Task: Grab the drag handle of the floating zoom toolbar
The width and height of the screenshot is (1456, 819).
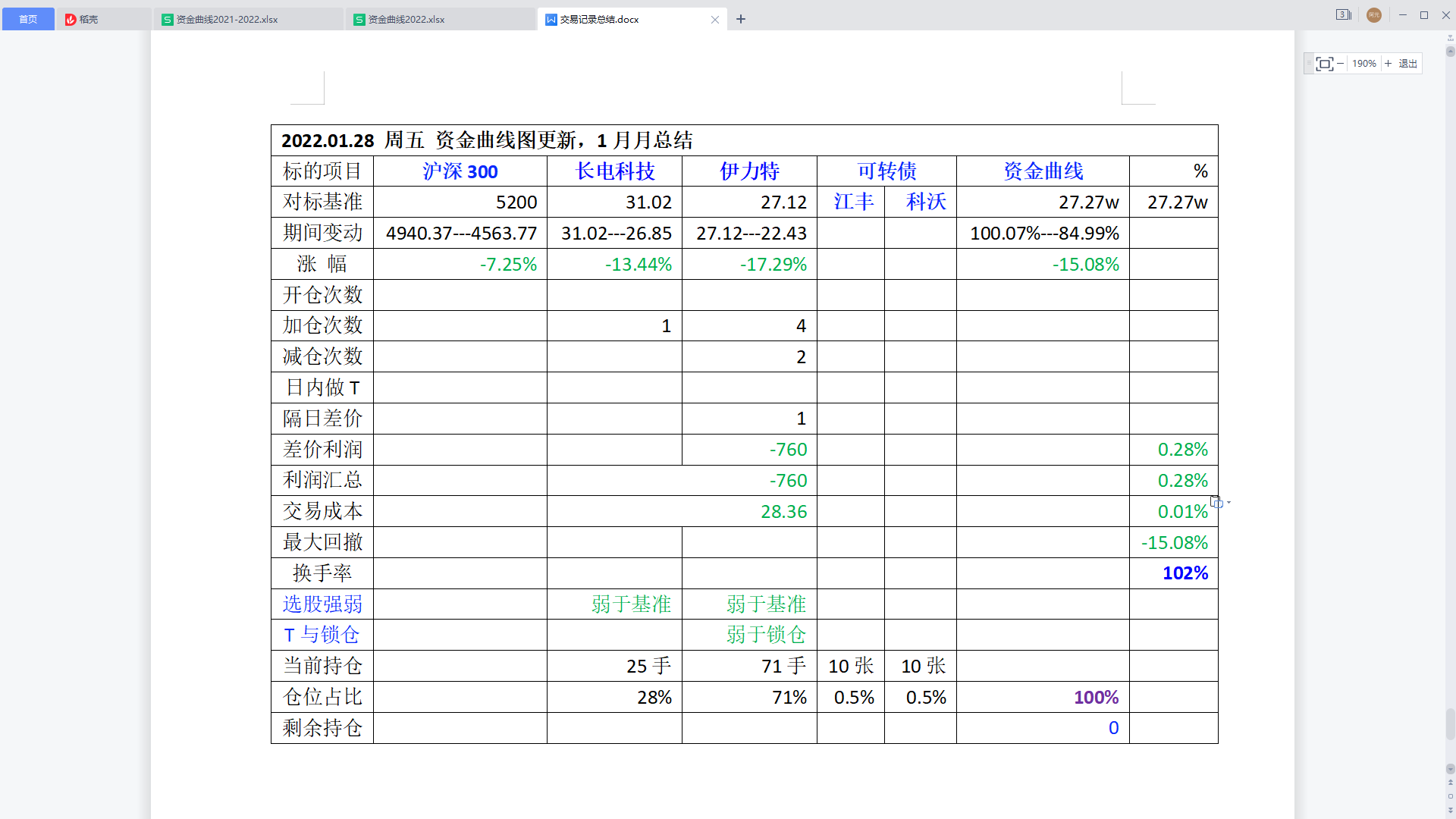Action: (x=1310, y=63)
